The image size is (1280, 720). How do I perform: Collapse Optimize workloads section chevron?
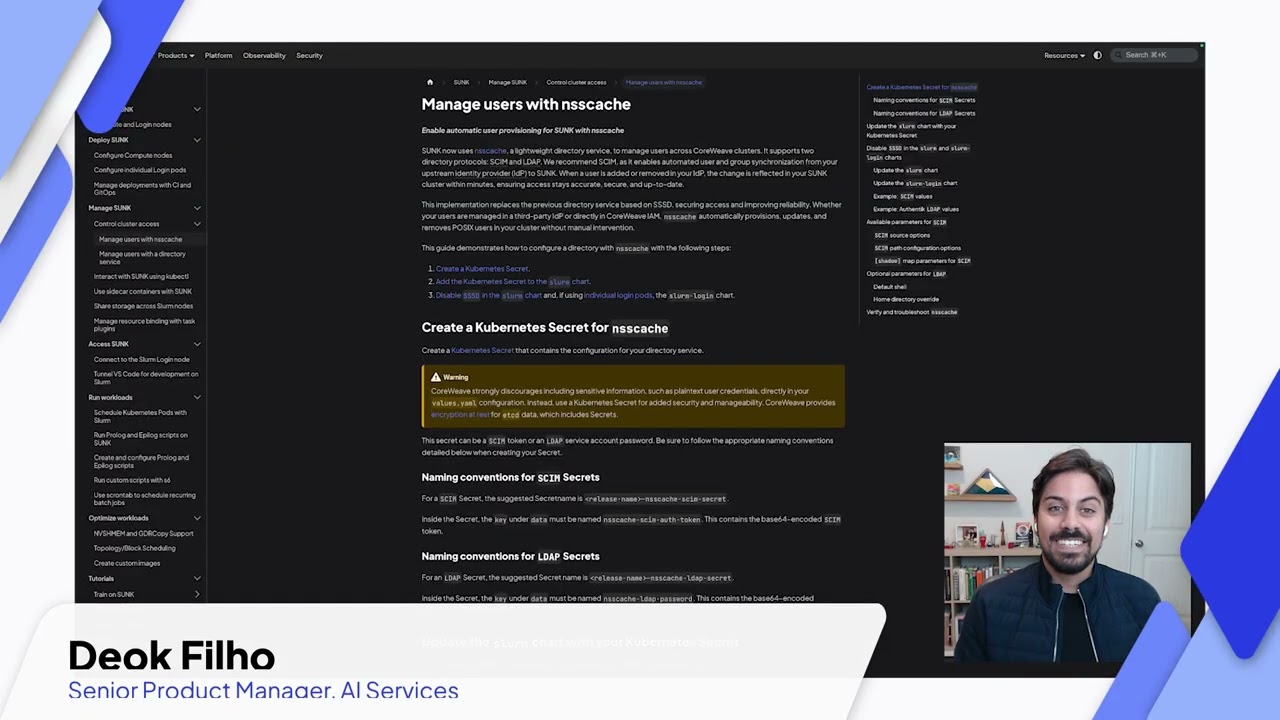[x=197, y=518]
